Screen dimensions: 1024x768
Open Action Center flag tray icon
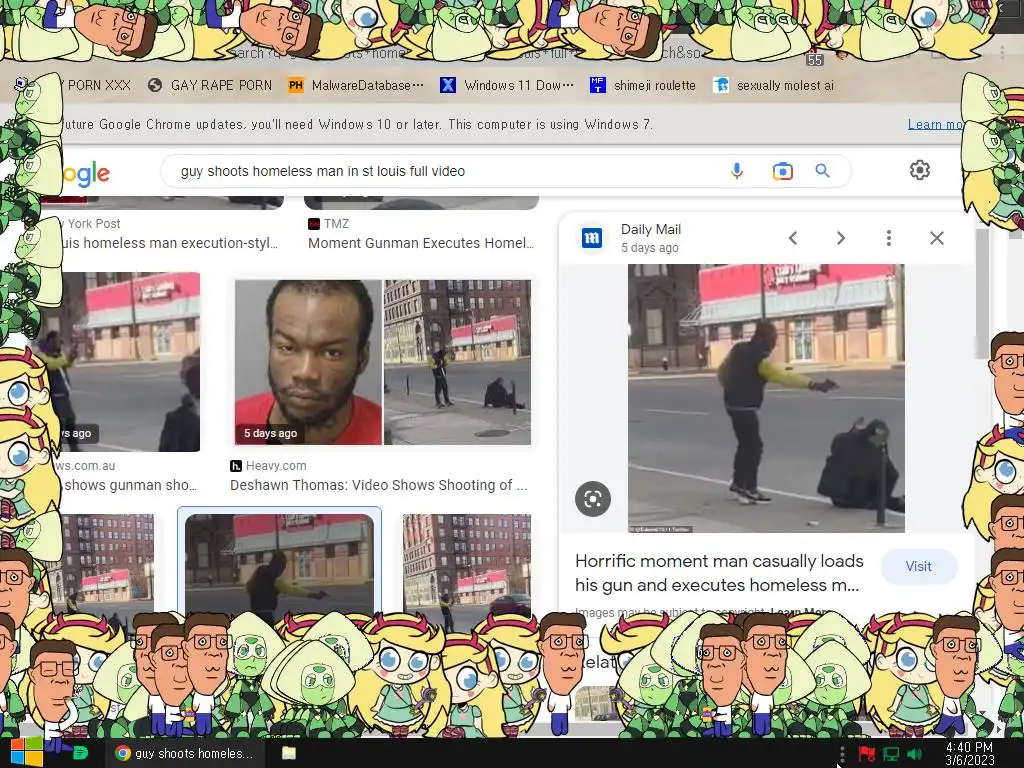click(867, 754)
